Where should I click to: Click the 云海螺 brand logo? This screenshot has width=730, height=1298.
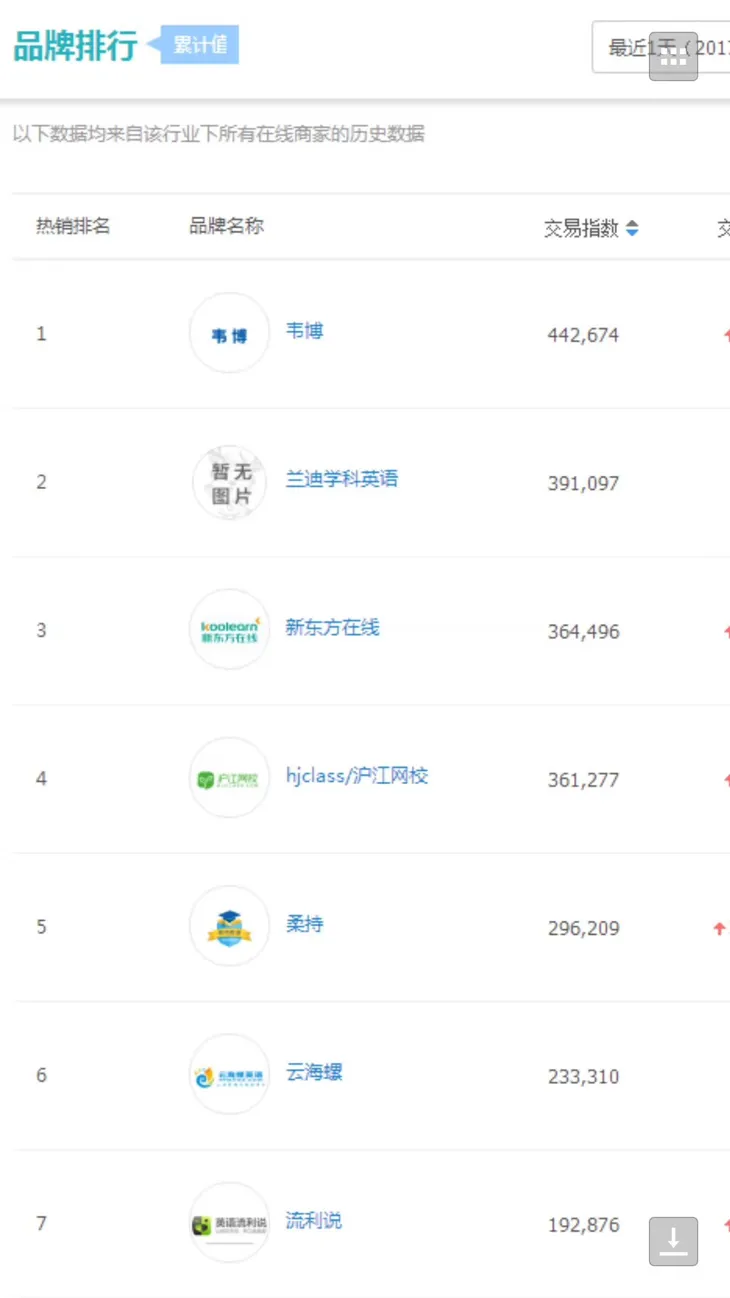click(229, 1075)
